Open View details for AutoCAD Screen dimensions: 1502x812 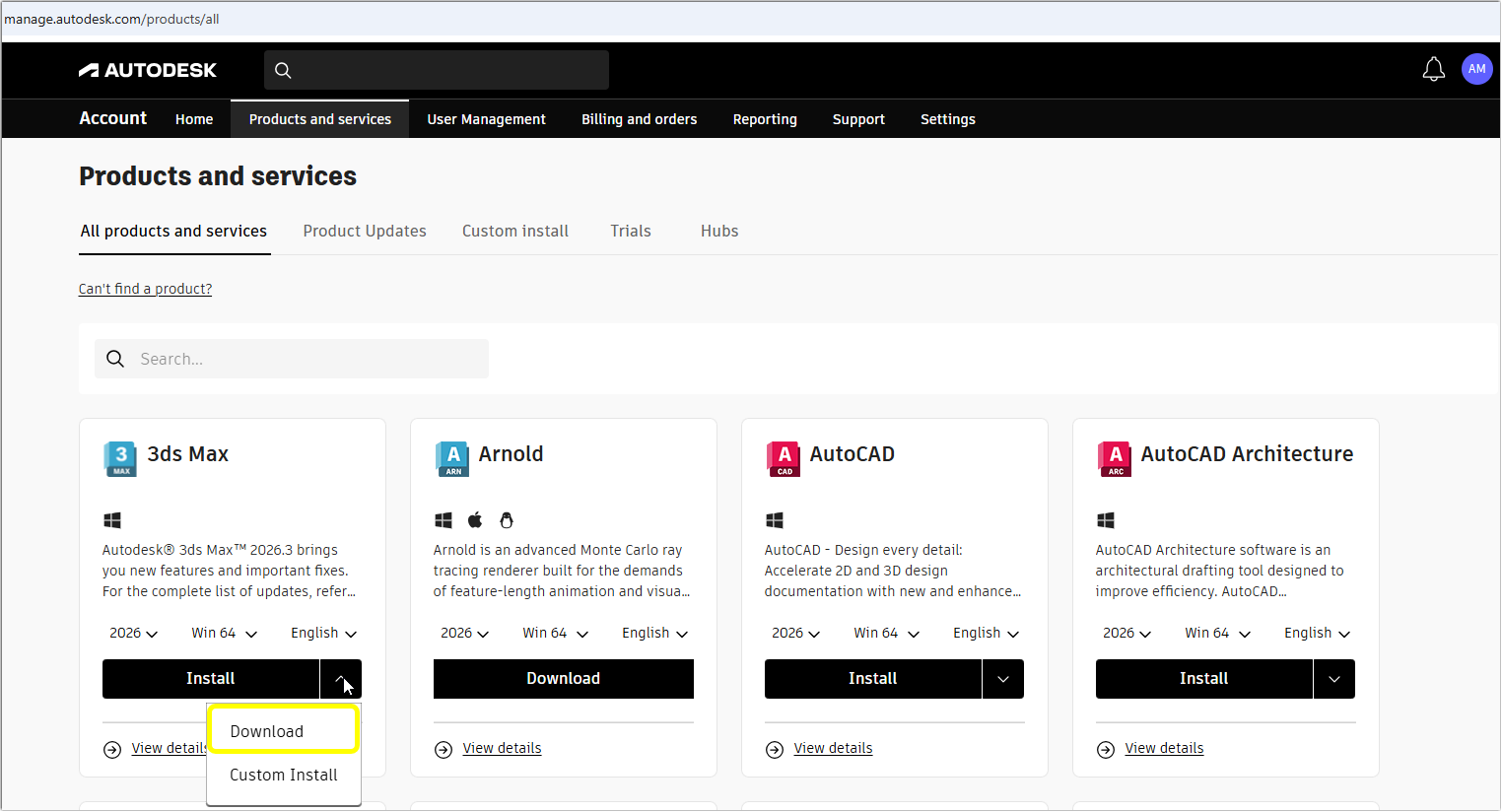pos(833,747)
